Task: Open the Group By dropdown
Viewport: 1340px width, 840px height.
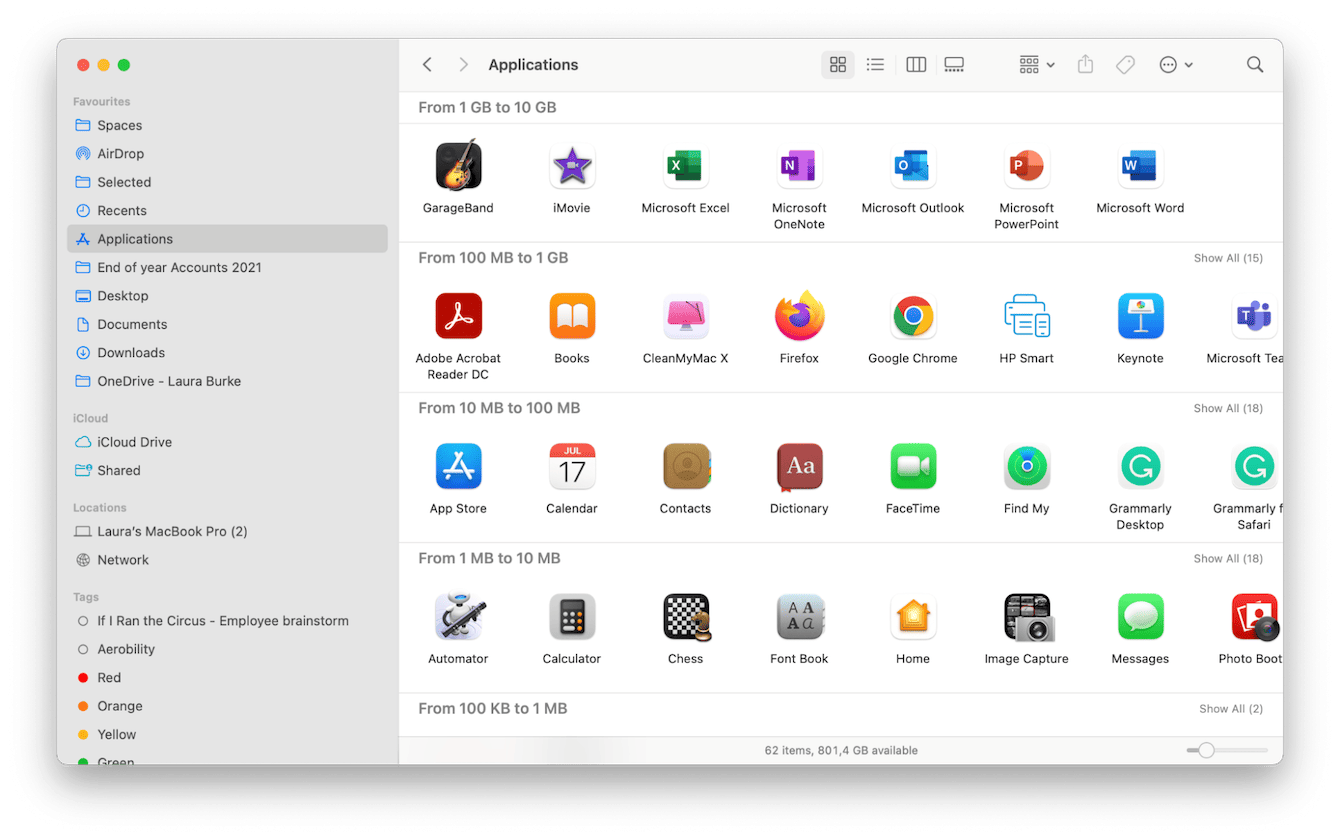Action: point(1037,65)
